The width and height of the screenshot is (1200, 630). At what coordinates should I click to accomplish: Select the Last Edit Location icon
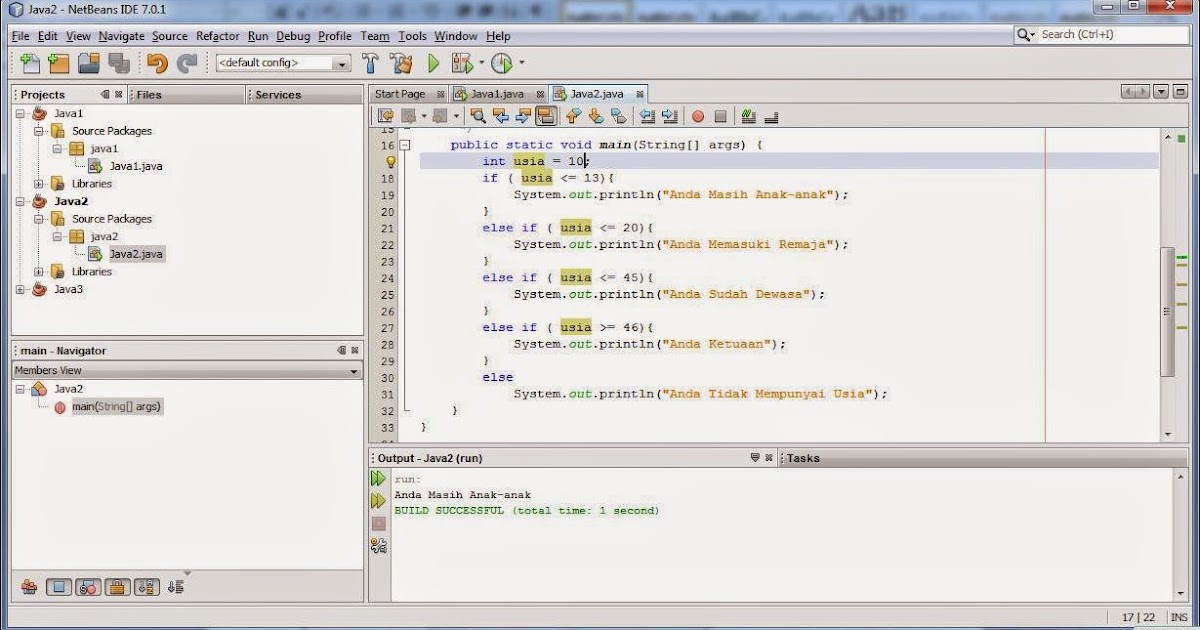(384, 115)
